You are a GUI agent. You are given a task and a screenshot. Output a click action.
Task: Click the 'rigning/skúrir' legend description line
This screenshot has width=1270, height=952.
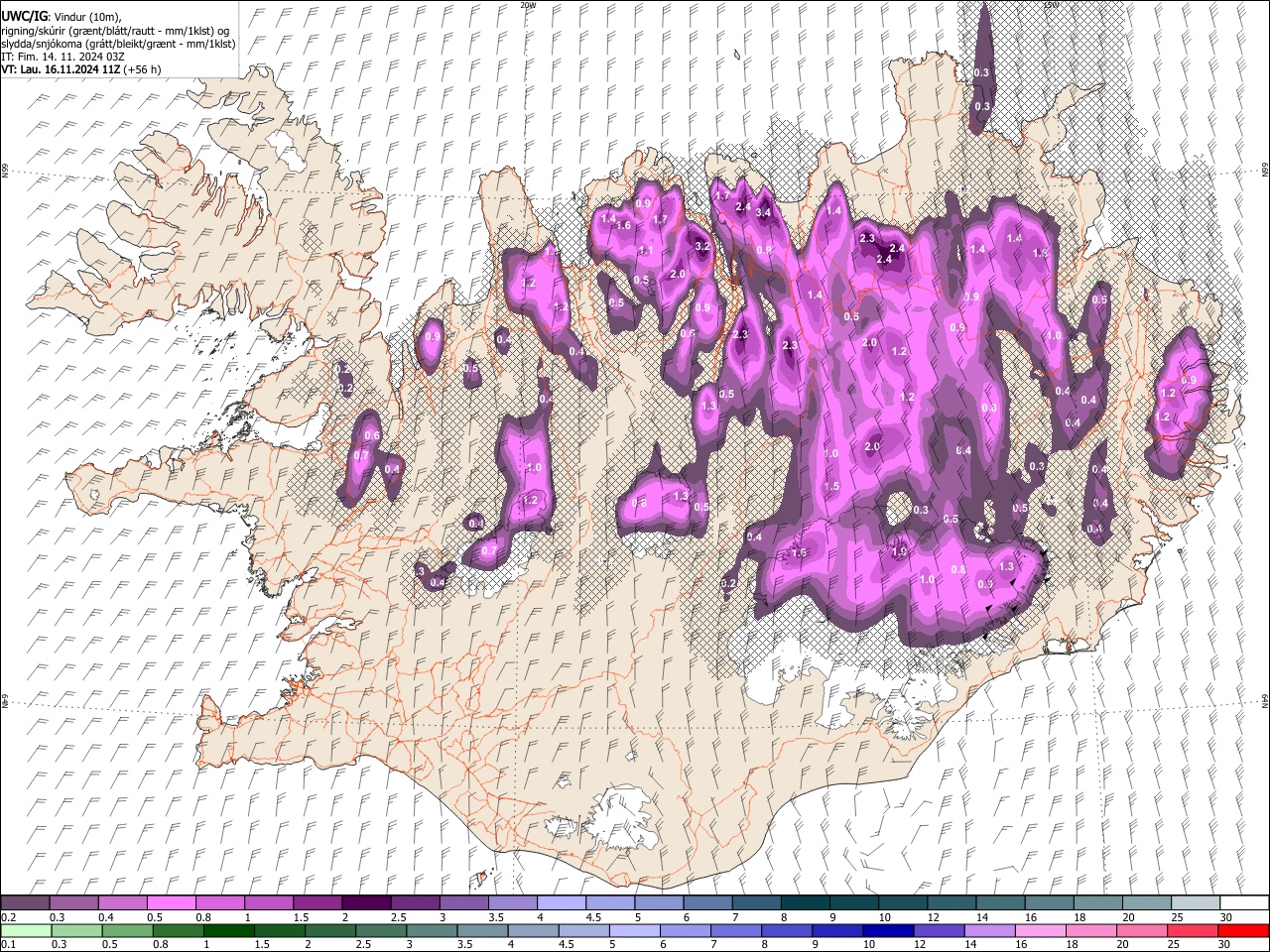(116, 31)
